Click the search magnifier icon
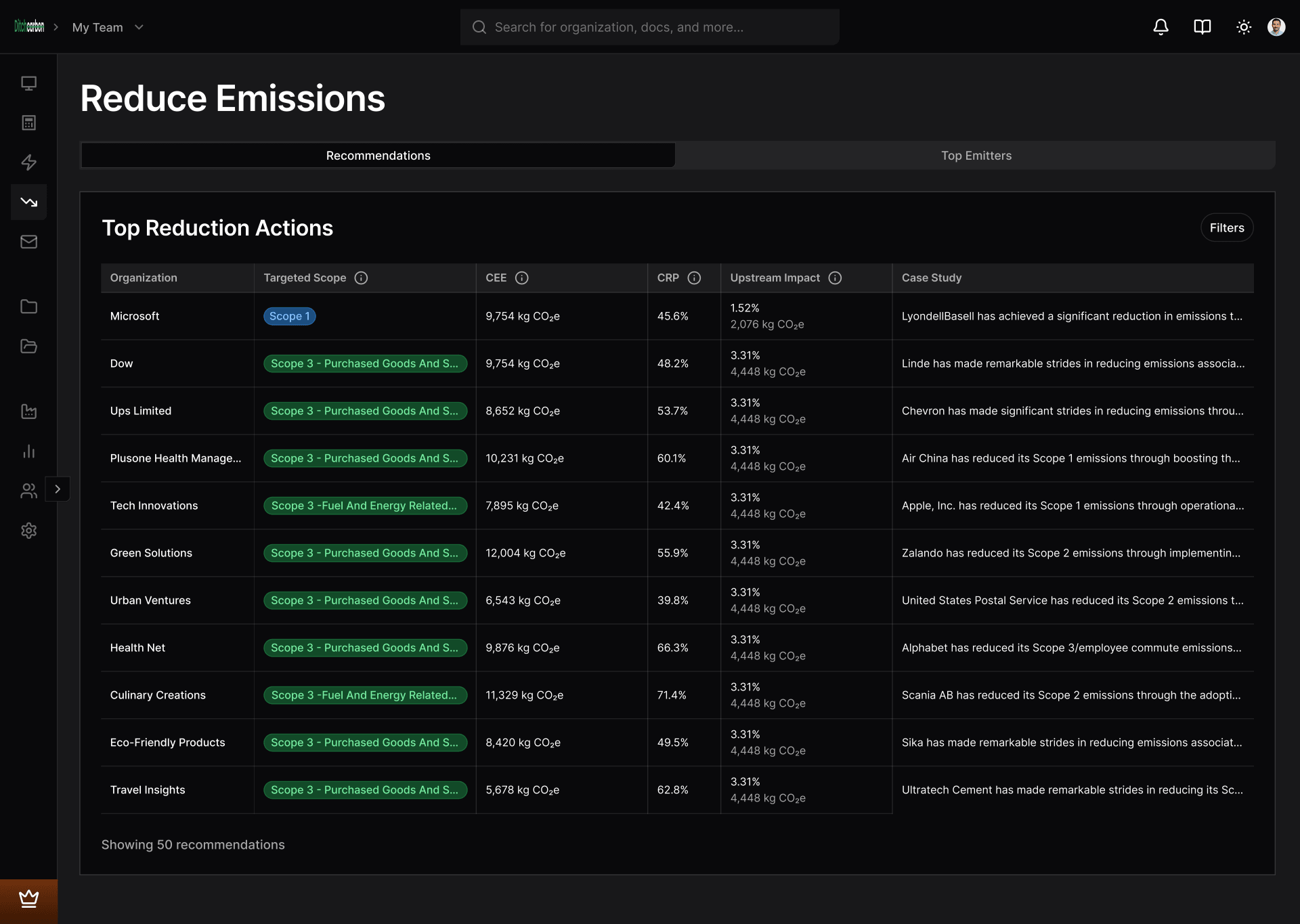Viewport: 1300px width, 924px height. 479,27
